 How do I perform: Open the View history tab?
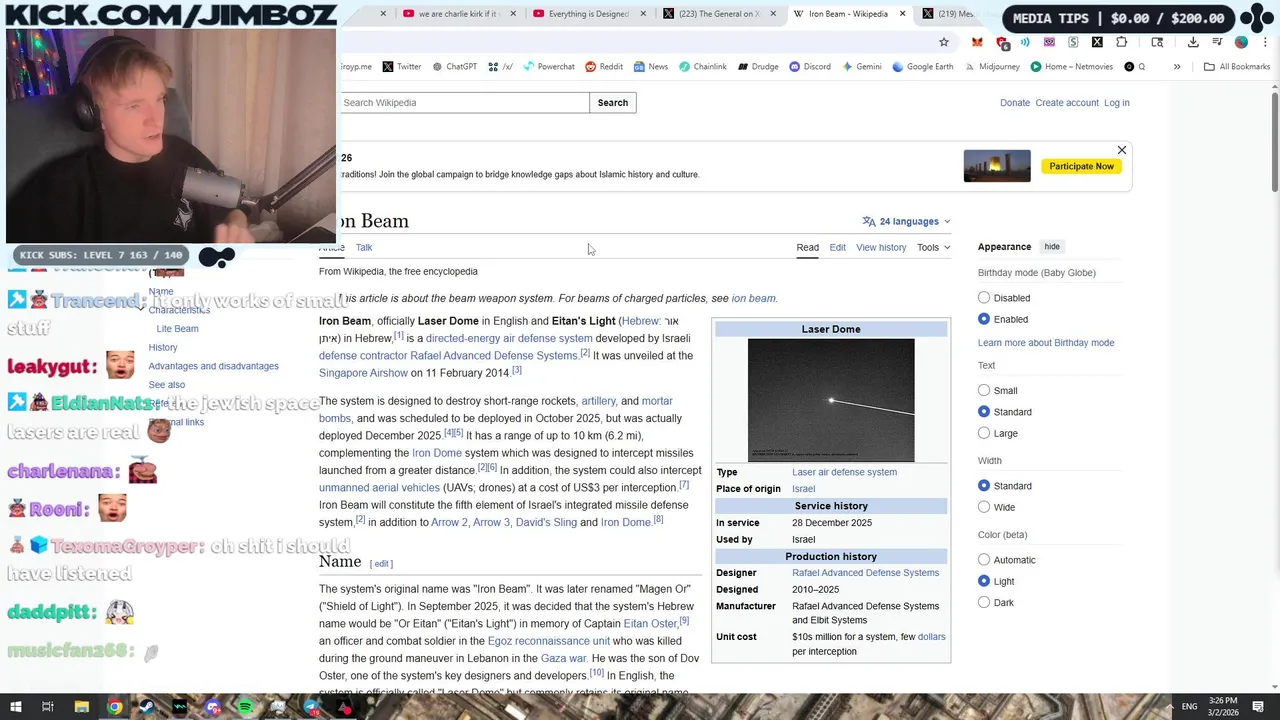881,247
